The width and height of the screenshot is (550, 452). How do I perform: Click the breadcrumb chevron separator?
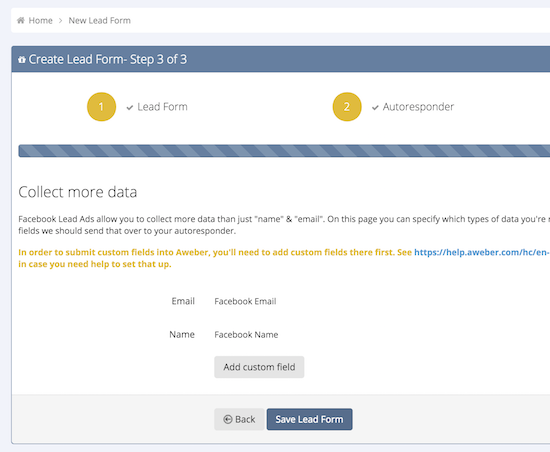(x=60, y=21)
